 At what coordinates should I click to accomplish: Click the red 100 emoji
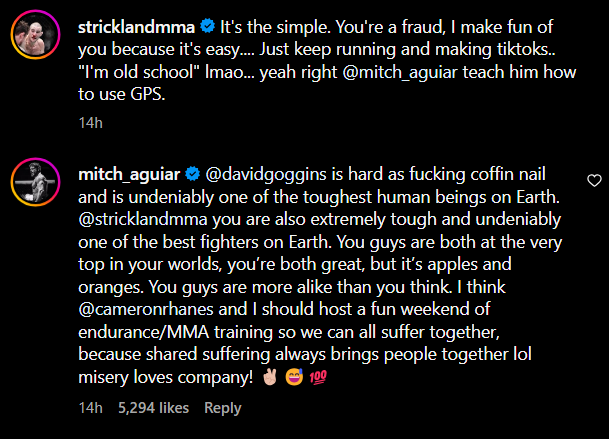click(x=319, y=379)
